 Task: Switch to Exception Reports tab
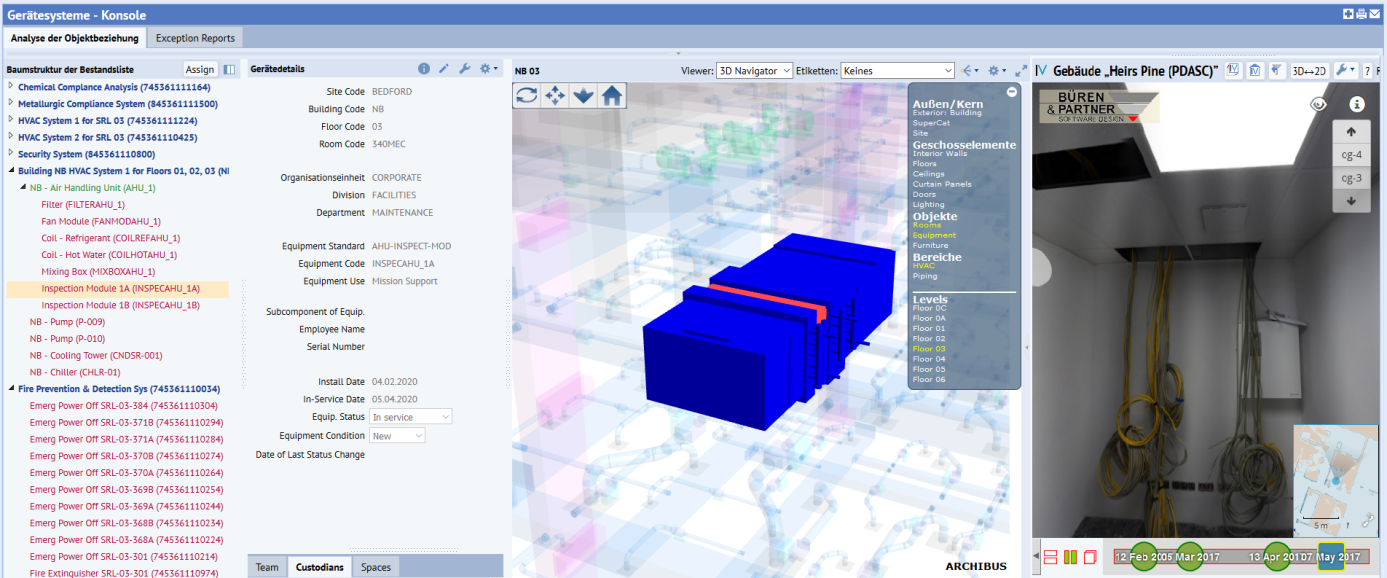195,38
